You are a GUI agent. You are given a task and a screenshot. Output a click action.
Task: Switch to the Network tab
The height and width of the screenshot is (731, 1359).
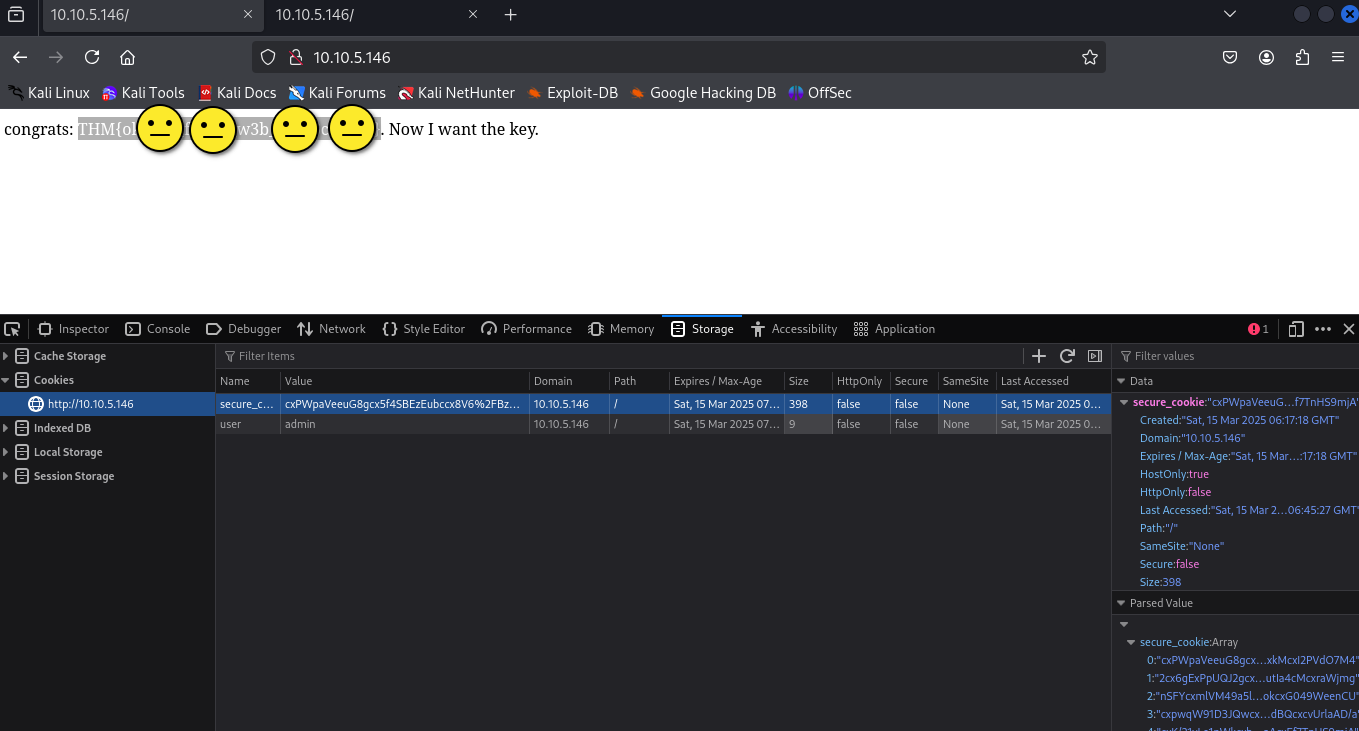(332, 329)
